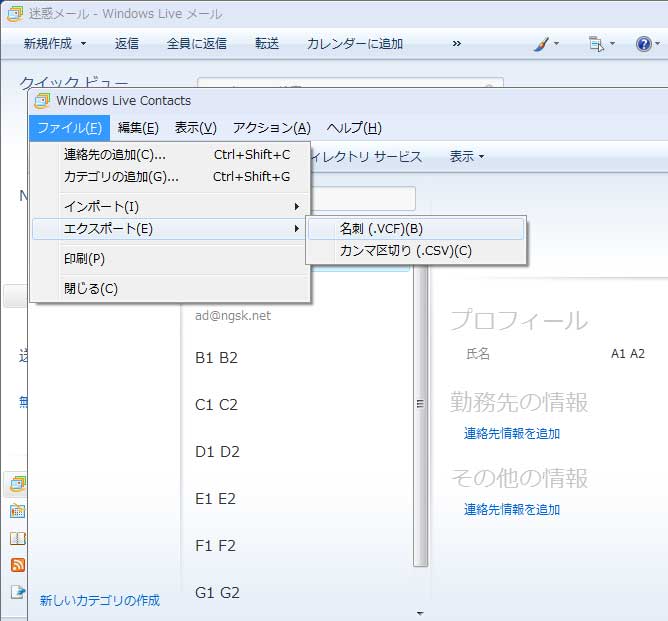Show hidden toolbar items with chevron
This screenshot has height=621, width=668.
(457, 44)
